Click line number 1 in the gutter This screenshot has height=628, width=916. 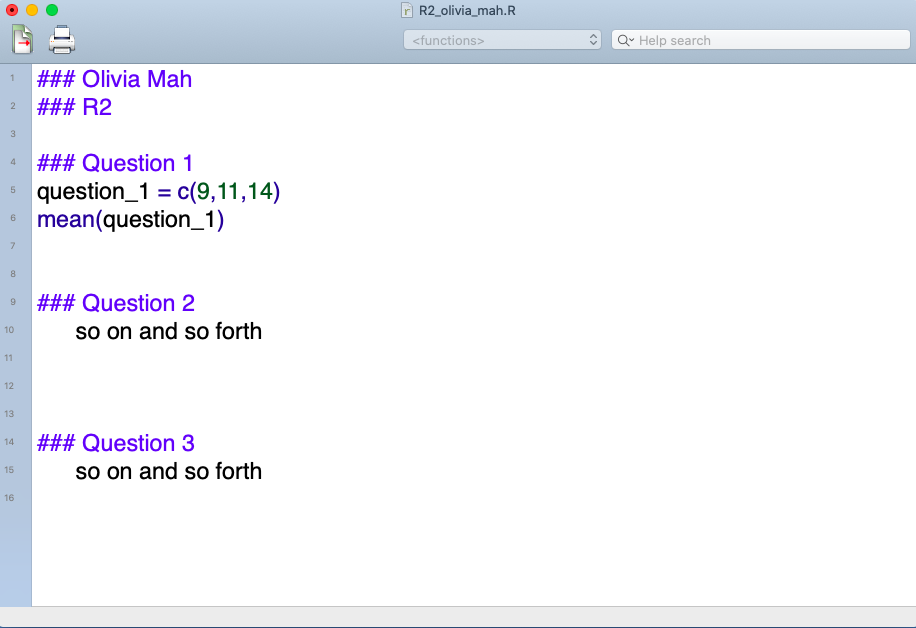[12, 78]
